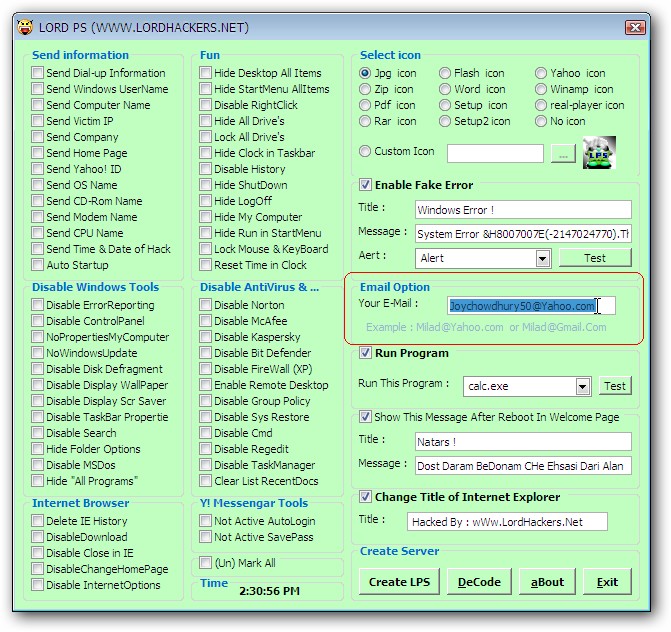Click the Your E-Mail input field
671x632 pixels.
coord(530,306)
